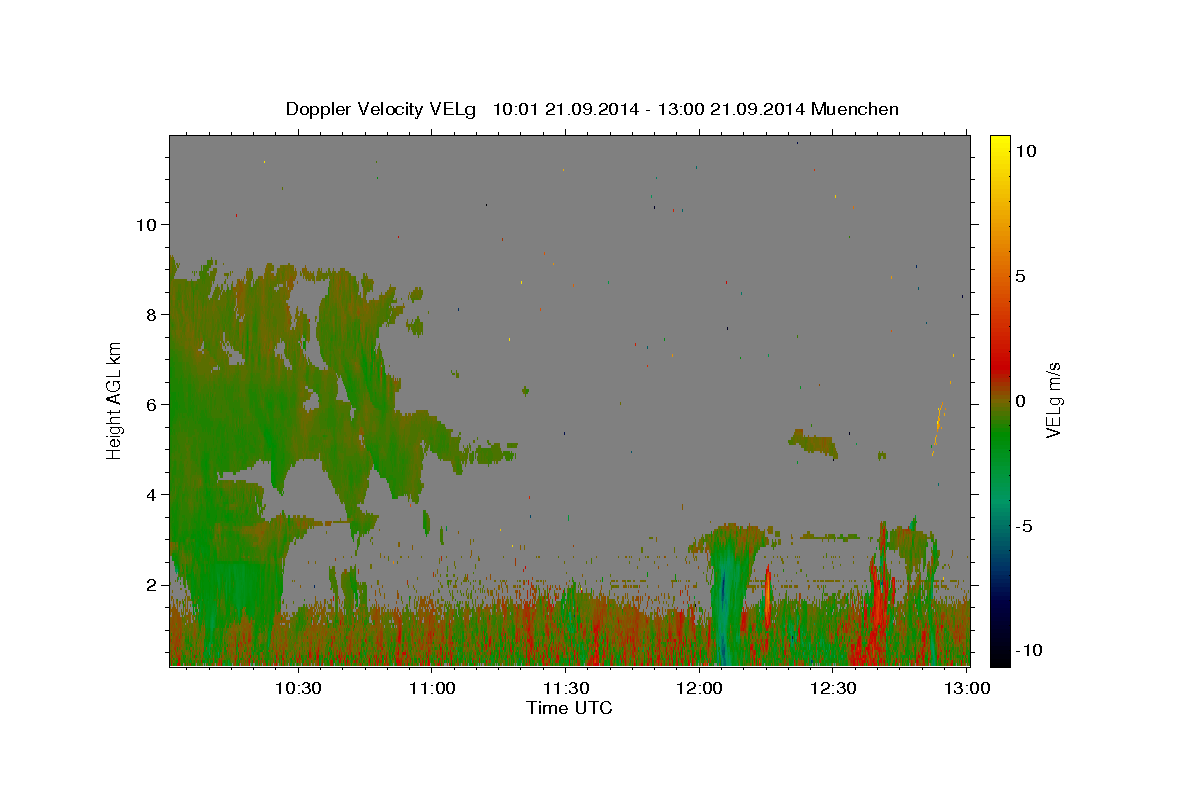Image resolution: width=1200 pixels, height=800 pixels.
Task: Click the "VELg m/s" colorbar label
Action: pos(1053,400)
